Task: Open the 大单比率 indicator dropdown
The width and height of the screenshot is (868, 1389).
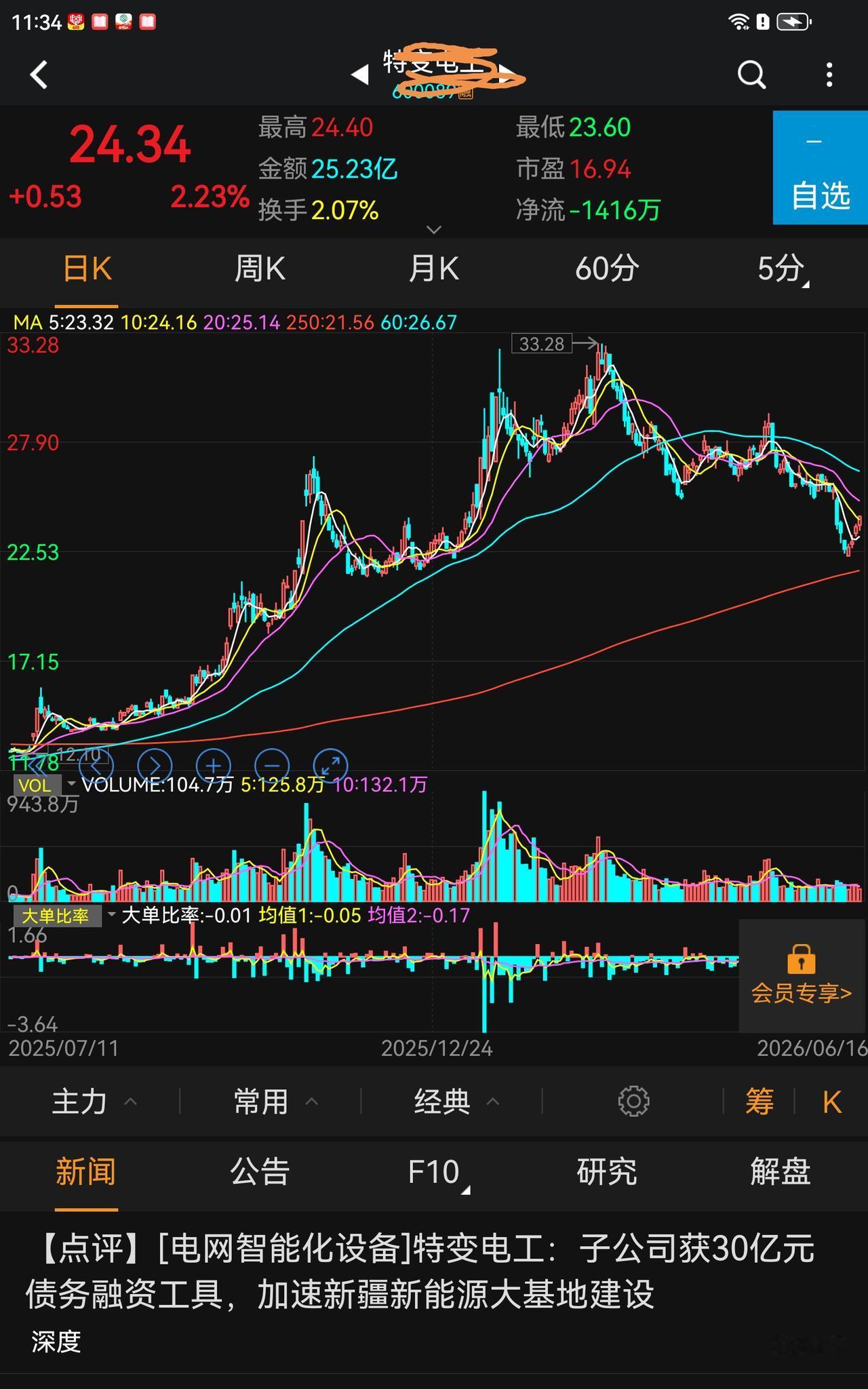Action: [65, 916]
